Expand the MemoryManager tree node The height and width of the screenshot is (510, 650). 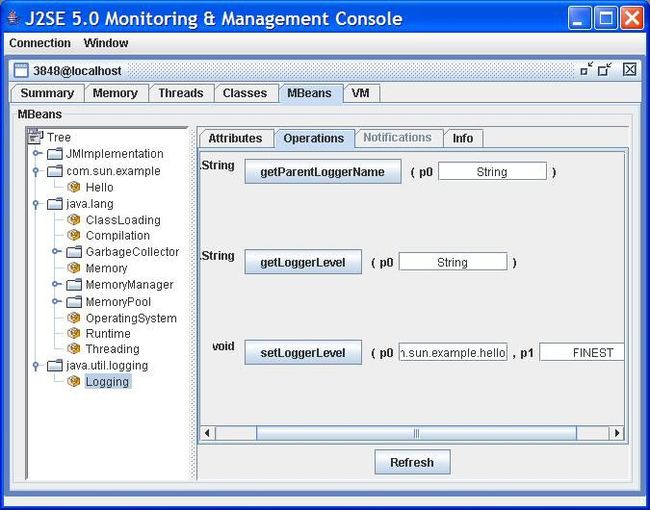(x=56, y=284)
